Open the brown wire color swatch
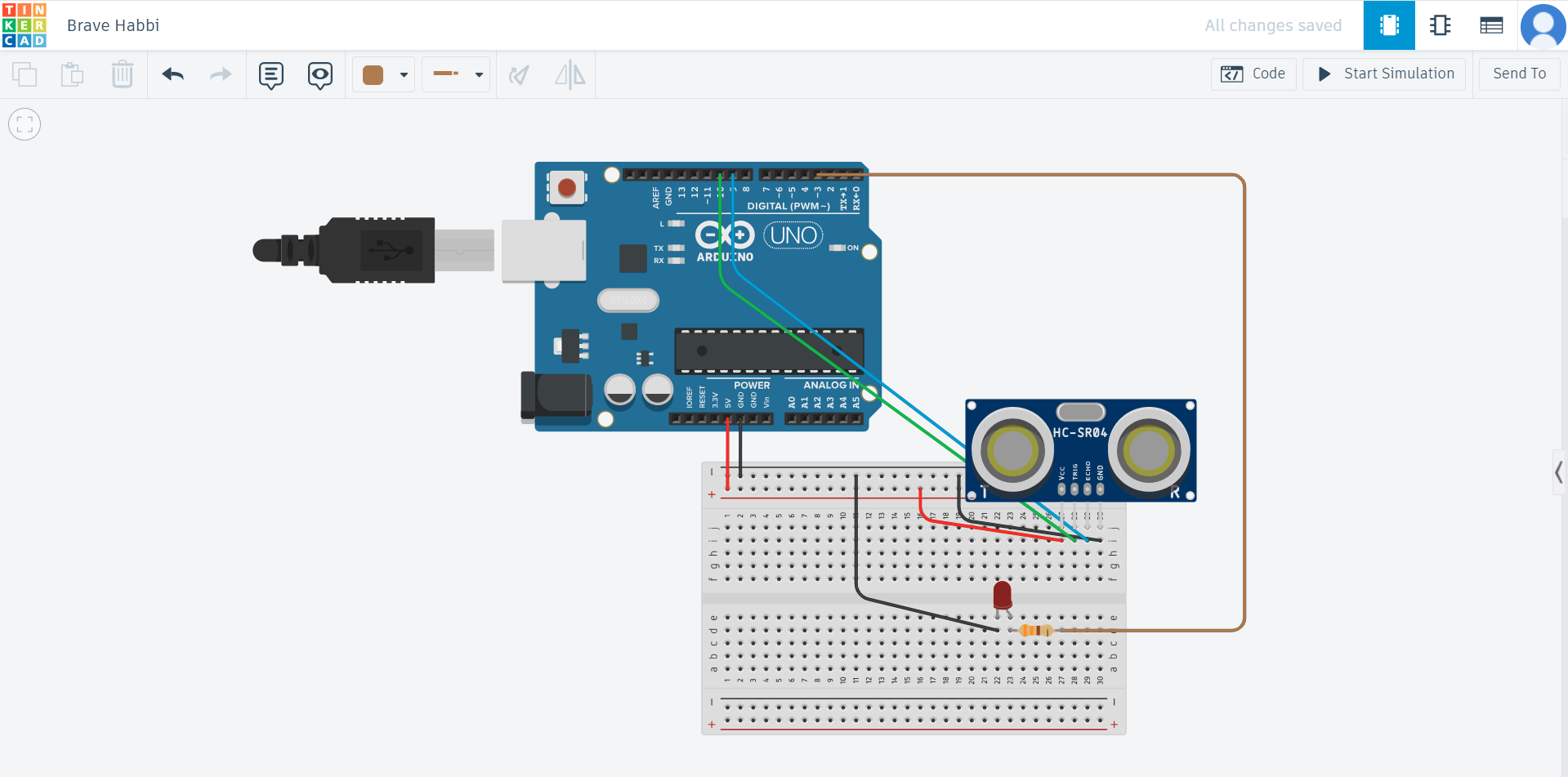 click(x=373, y=75)
